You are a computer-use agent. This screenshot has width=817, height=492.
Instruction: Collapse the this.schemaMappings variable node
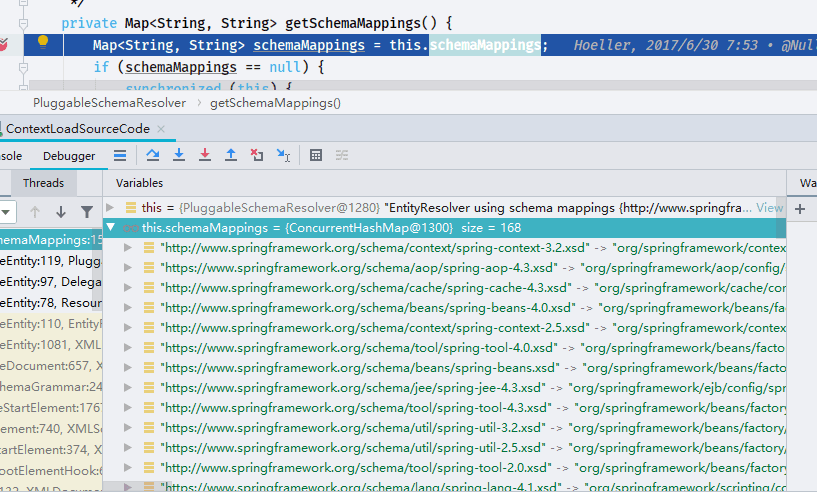click(x=110, y=227)
